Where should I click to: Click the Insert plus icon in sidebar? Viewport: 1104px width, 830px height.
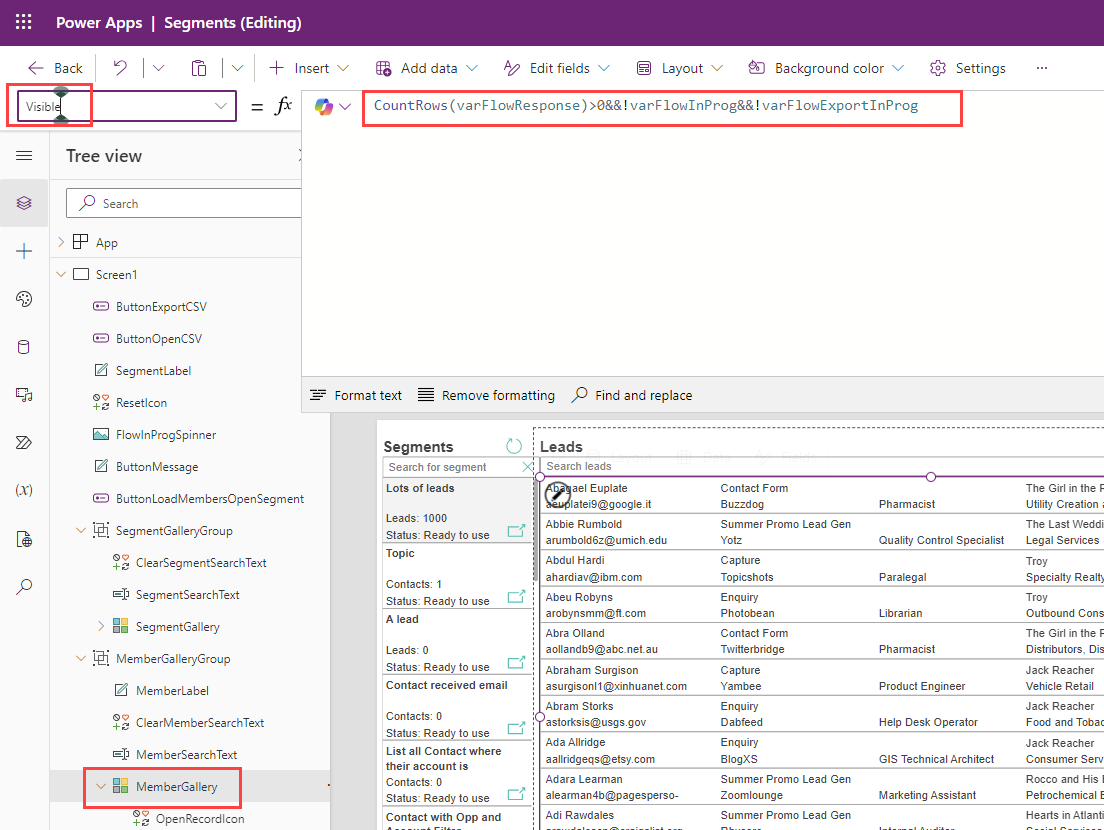point(24,251)
